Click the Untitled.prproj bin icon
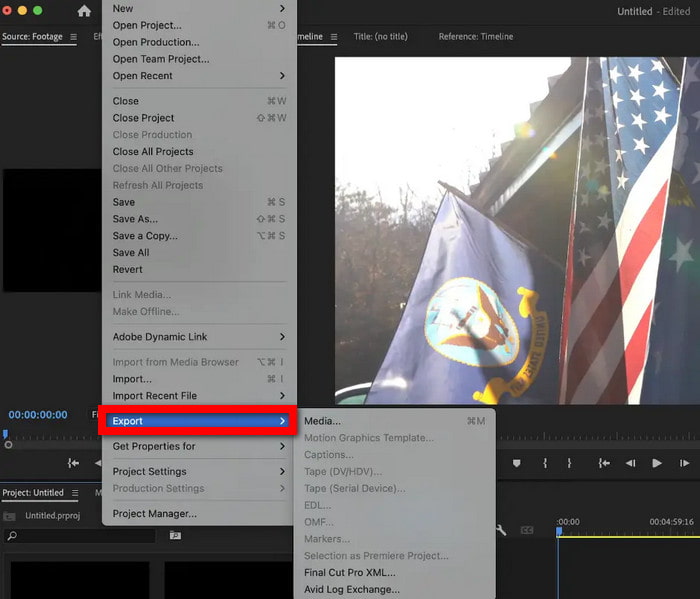This screenshot has height=599, width=700. pyautogui.click(x=9, y=516)
